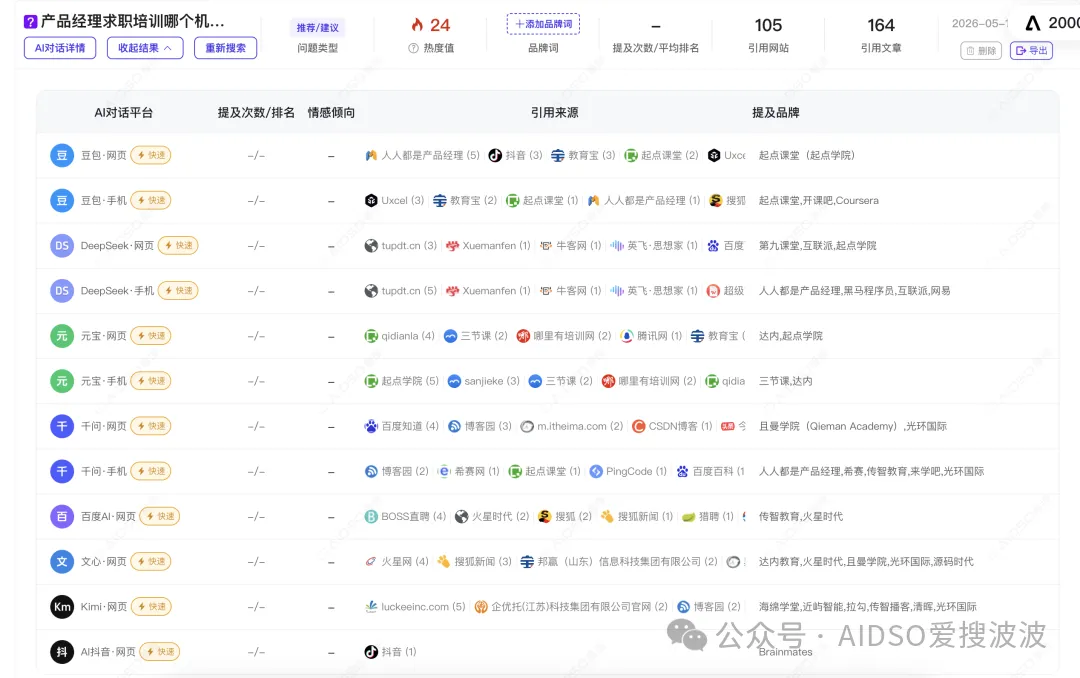Click 文心·网页 avatar icon
Screen dimensions: 1080x678
62,562
